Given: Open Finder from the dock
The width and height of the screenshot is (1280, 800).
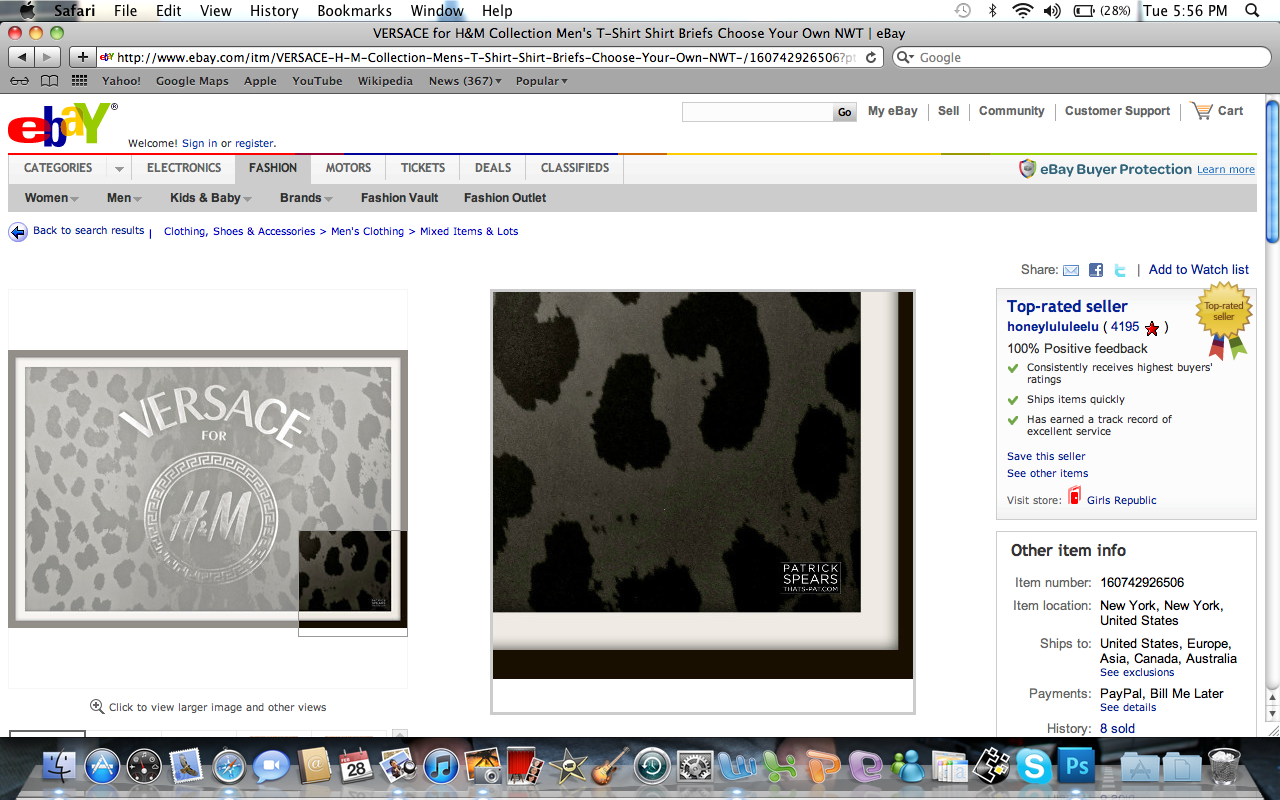Looking at the screenshot, I should pos(60,767).
